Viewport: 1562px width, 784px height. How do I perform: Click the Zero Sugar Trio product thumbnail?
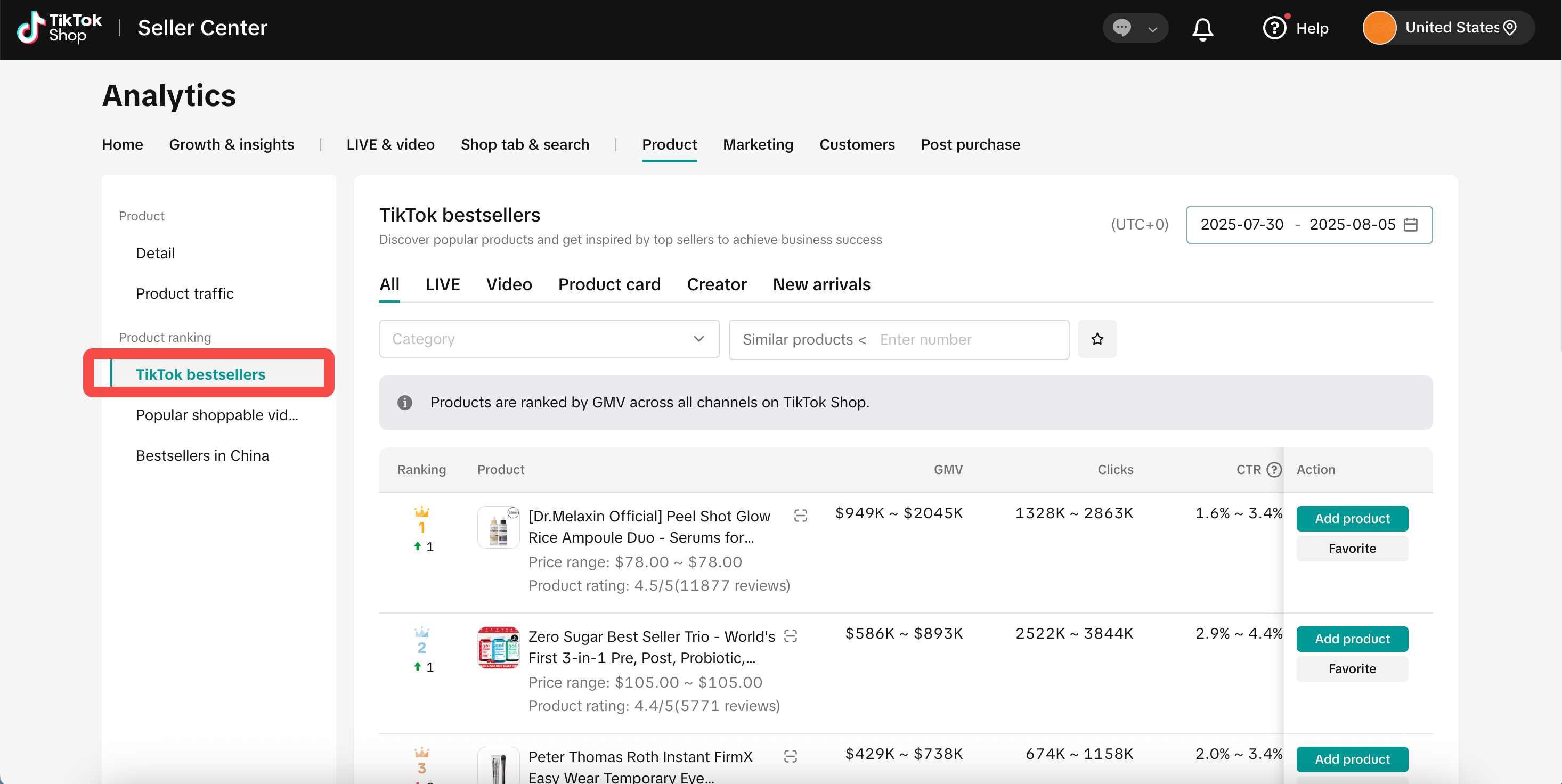tap(498, 647)
